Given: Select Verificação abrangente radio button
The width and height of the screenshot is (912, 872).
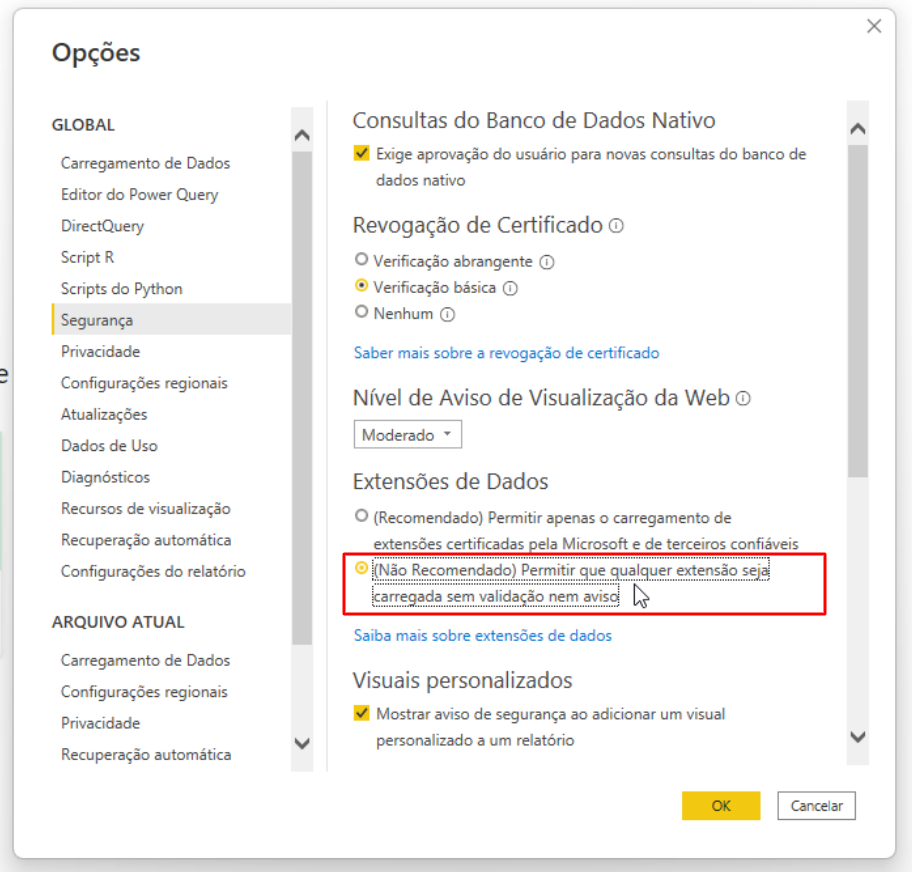Looking at the screenshot, I should tap(361, 259).
